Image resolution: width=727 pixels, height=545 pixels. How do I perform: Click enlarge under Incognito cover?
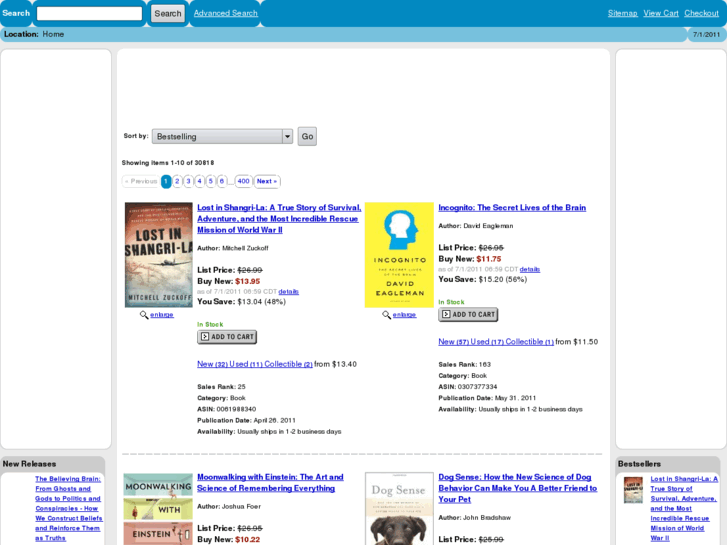(x=404, y=314)
